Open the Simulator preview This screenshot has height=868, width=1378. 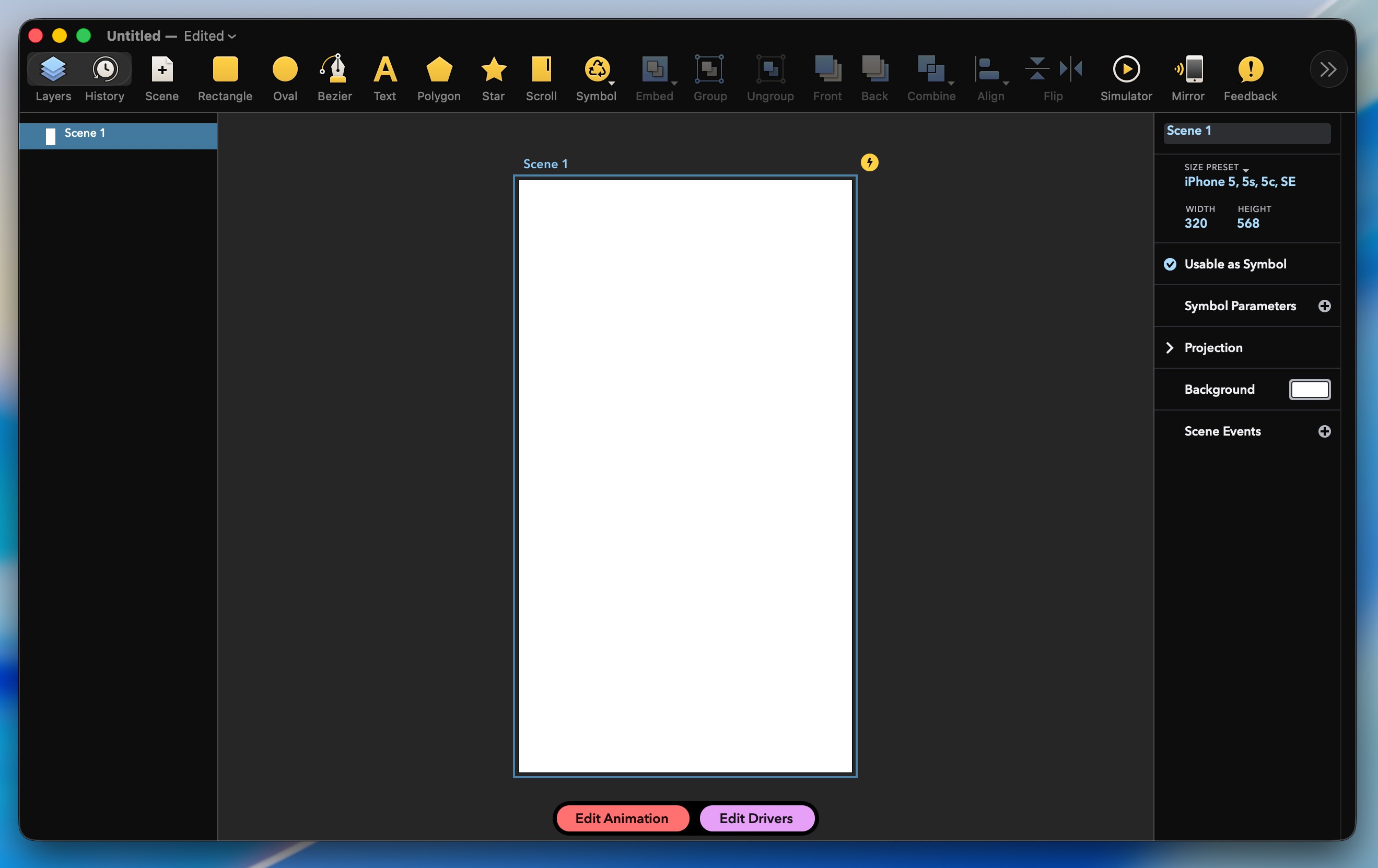pos(1126,70)
